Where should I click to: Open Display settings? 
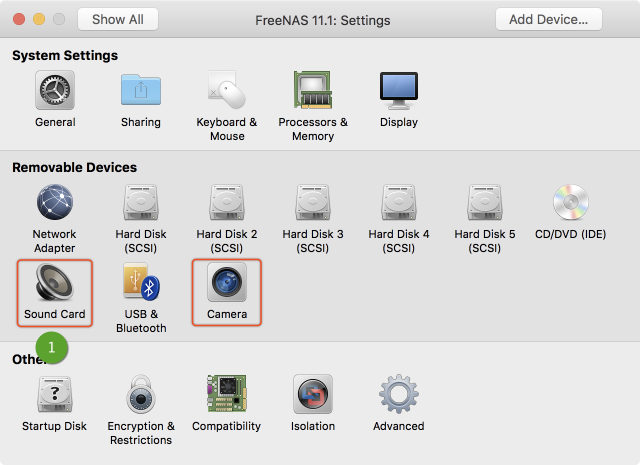point(399,92)
